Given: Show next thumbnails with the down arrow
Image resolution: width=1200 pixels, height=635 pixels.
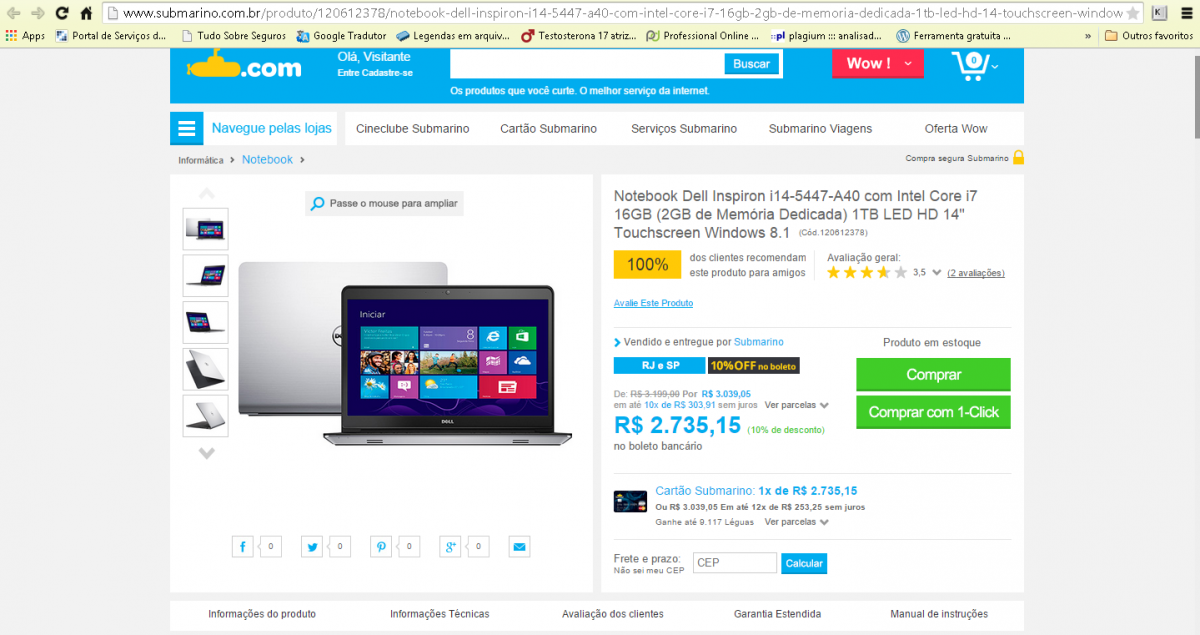Looking at the screenshot, I should [206, 453].
